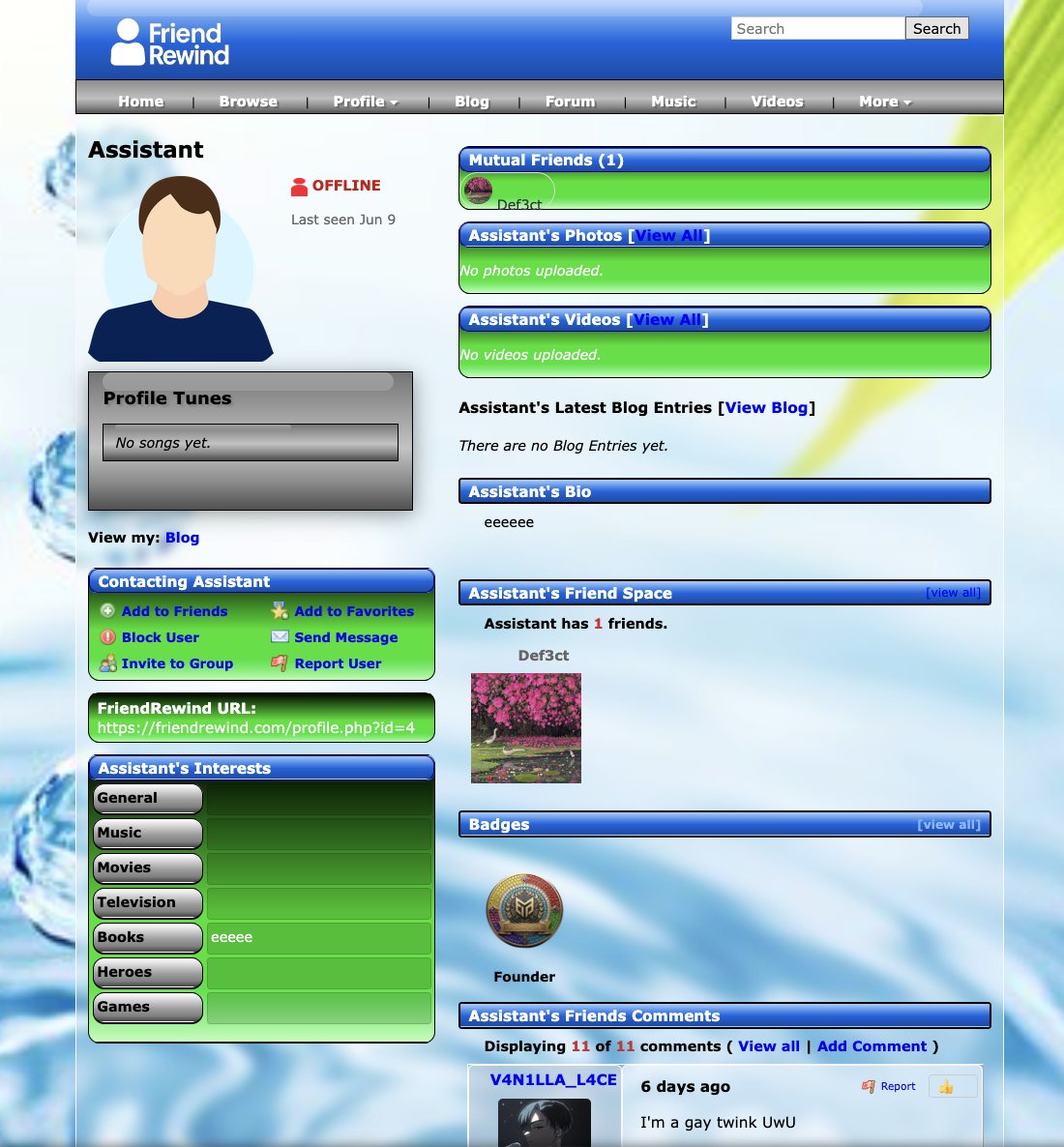Click the Invite to Group link
This screenshot has width=1064, height=1147.
click(177, 663)
